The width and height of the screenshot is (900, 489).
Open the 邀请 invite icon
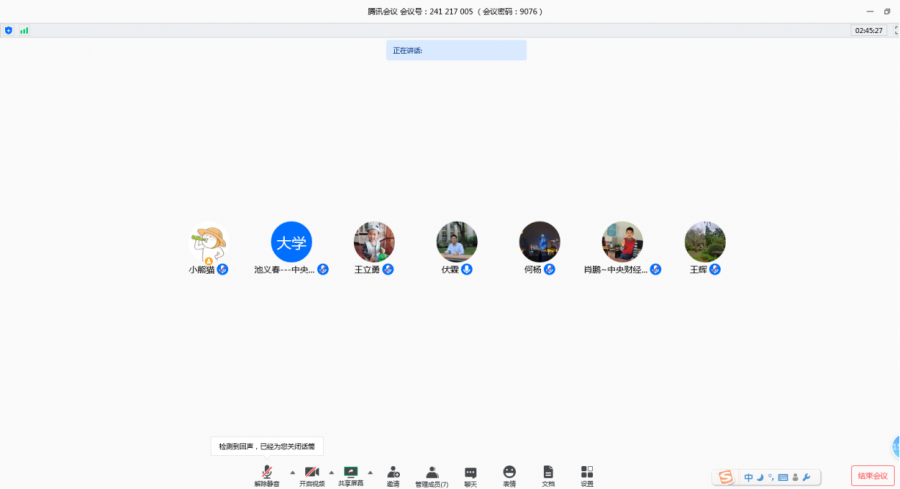[x=393, y=475]
